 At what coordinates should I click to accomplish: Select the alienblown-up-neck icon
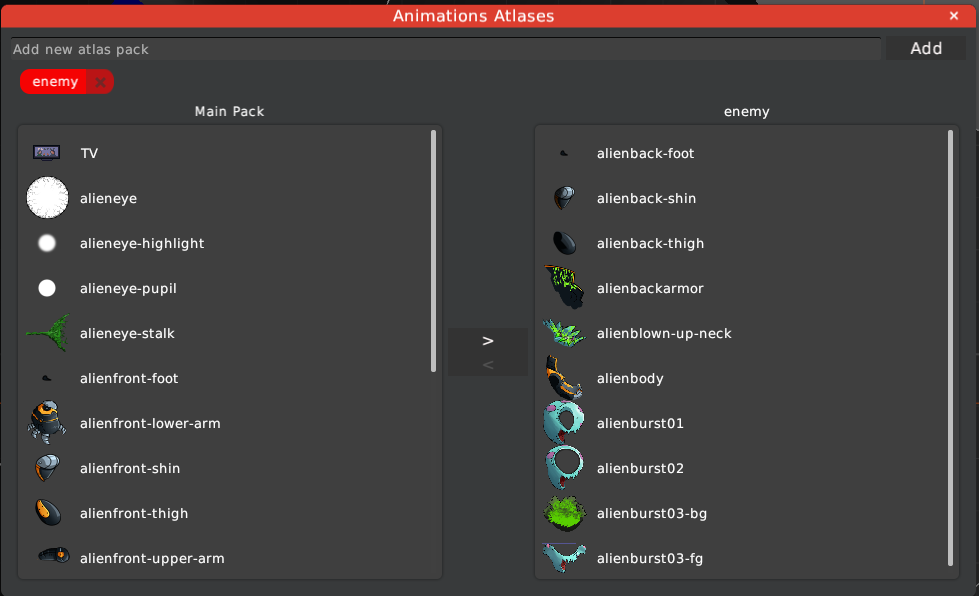click(x=564, y=332)
